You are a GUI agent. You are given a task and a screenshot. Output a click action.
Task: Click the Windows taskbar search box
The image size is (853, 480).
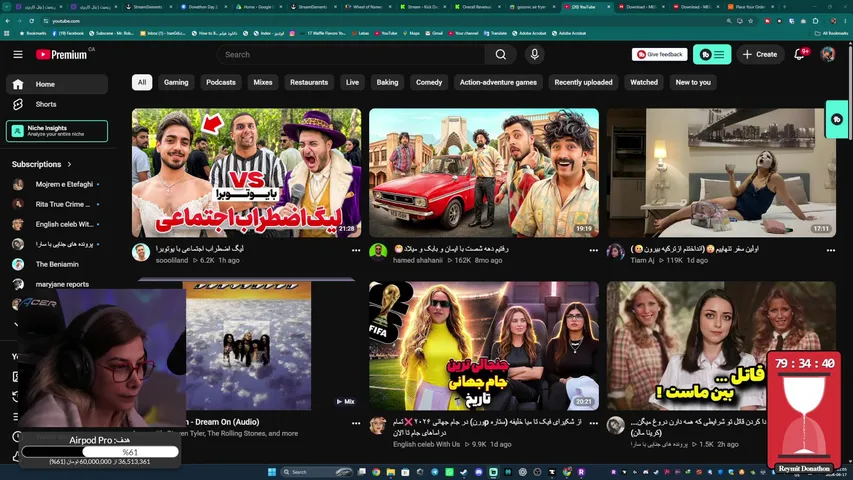[x=317, y=472]
